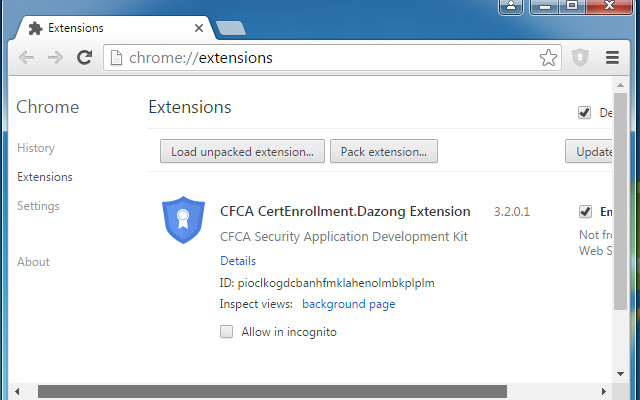Open About from the sidebar
The height and width of the screenshot is (400, 640).
pyautogui.click(x=33, y=262)
